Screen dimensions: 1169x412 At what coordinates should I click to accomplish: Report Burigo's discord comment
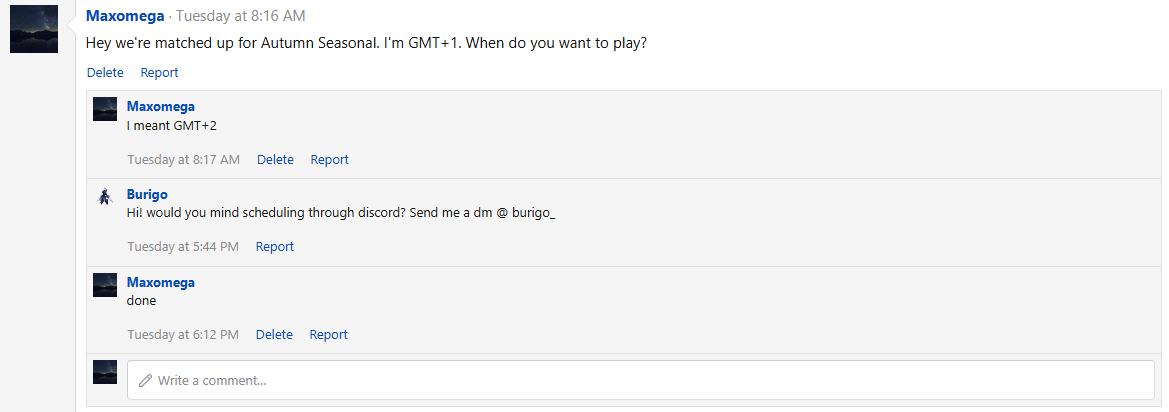point(275,246)
